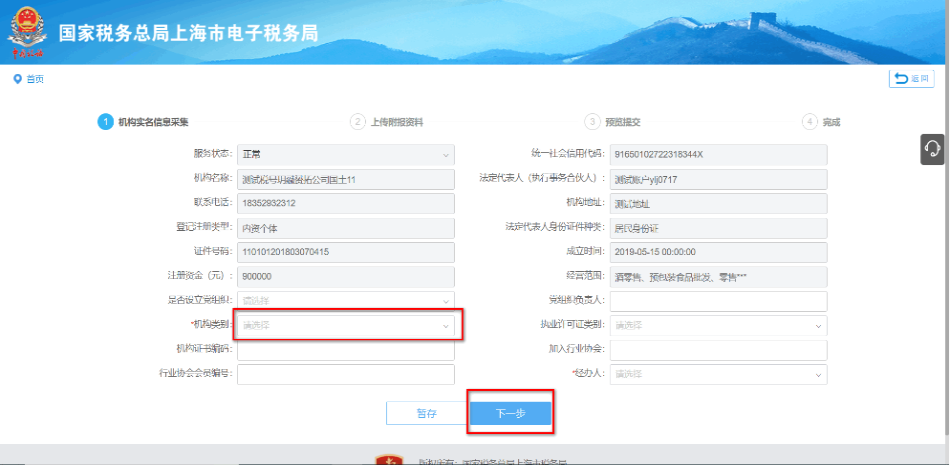950x465 pixels.
Task: Click the footer emblem icon
Action: (x=388, y=459)
